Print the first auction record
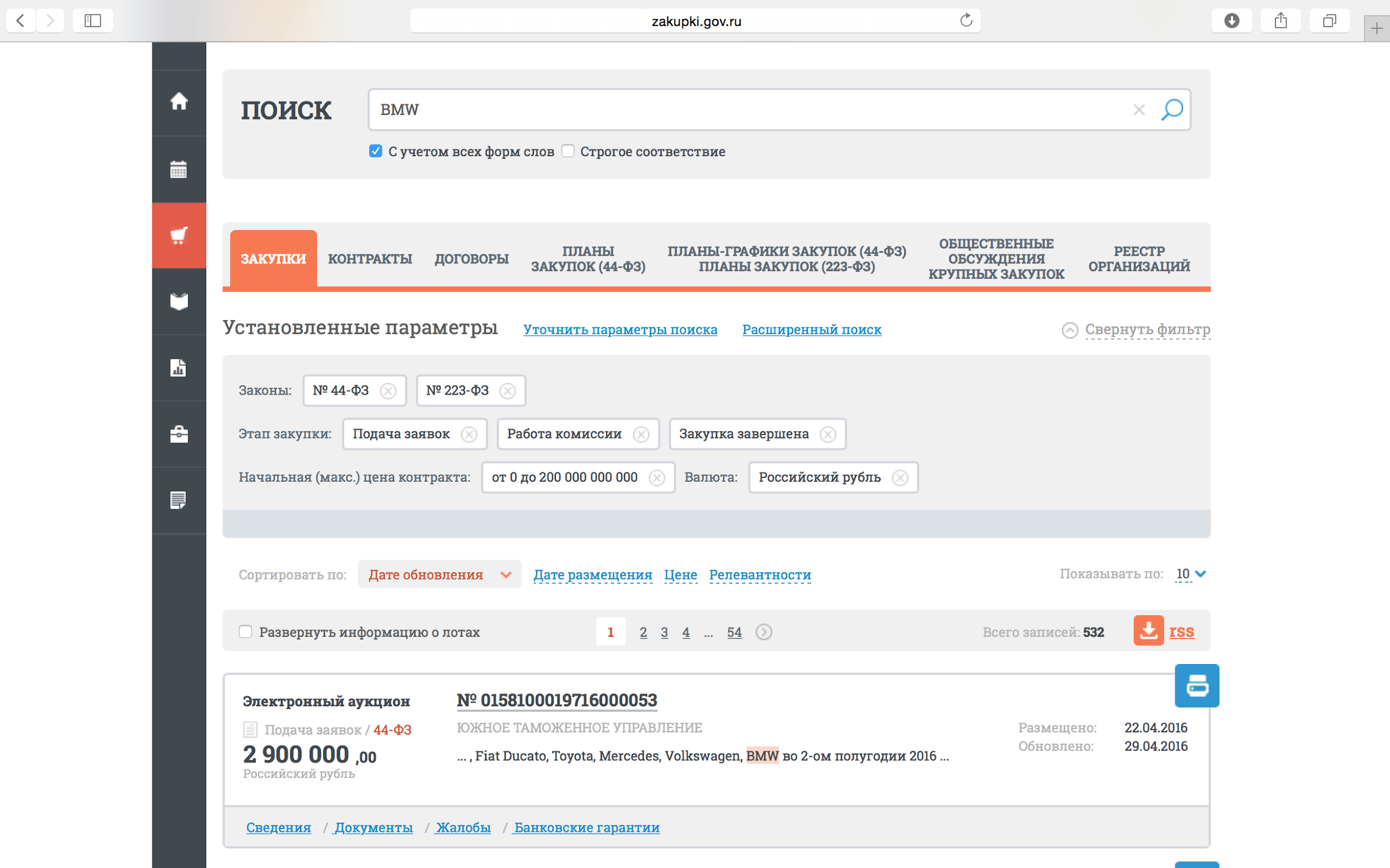This screenshot has width=1390, height=868. click(x=1197, y=685)
